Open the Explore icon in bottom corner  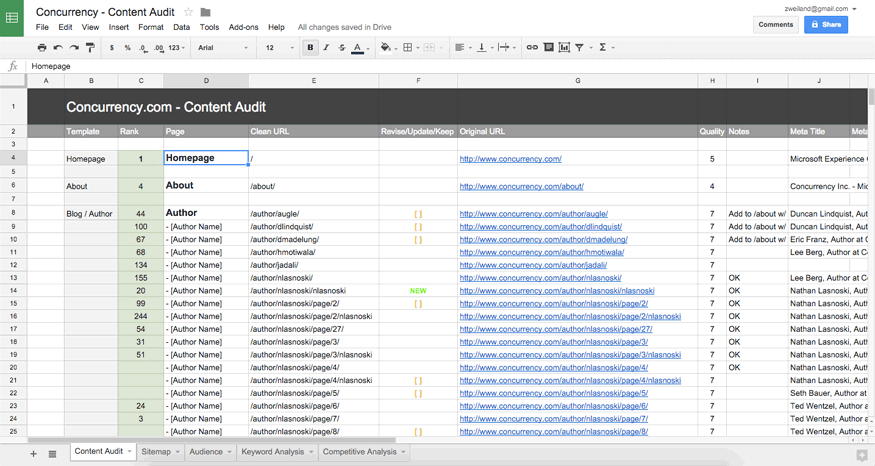861,455
